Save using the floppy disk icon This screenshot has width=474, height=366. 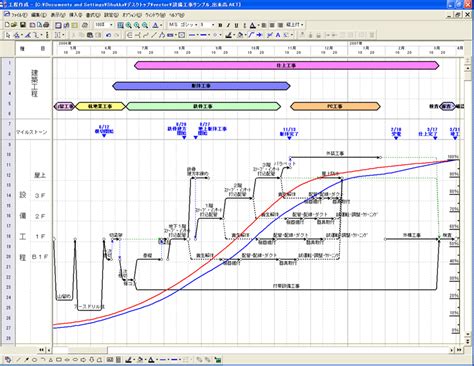(x=23, y=25)
